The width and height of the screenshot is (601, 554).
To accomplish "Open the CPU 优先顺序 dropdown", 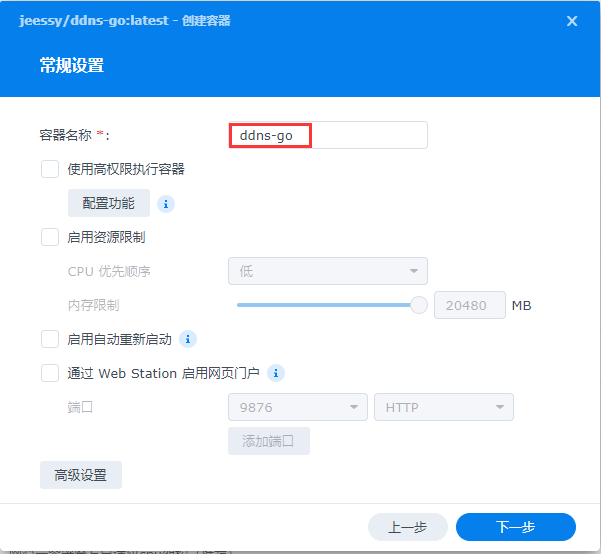I will [x=328, y=271].
